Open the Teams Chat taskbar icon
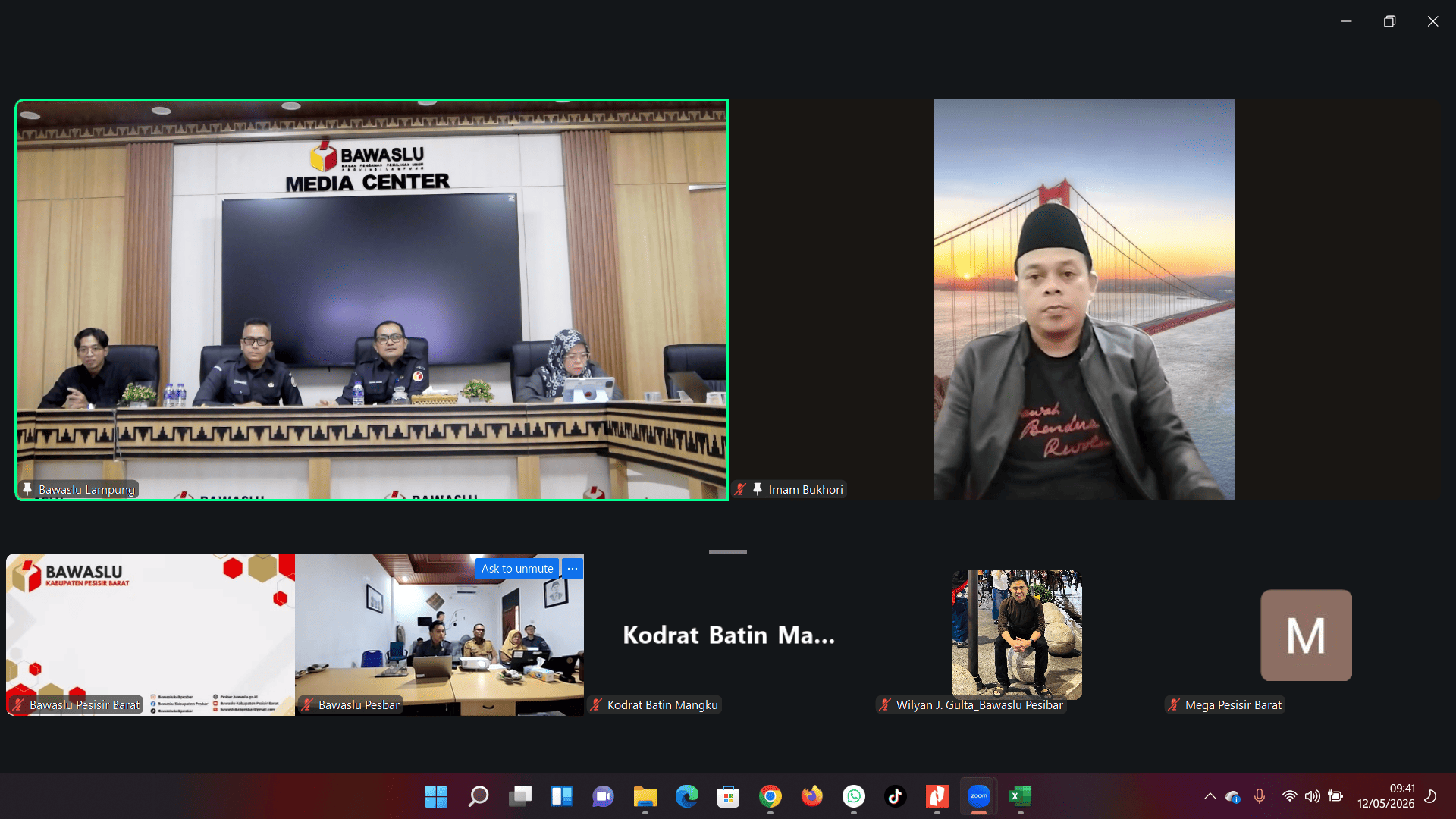The width and height of the screenshot is (1456, 819). 603,796
